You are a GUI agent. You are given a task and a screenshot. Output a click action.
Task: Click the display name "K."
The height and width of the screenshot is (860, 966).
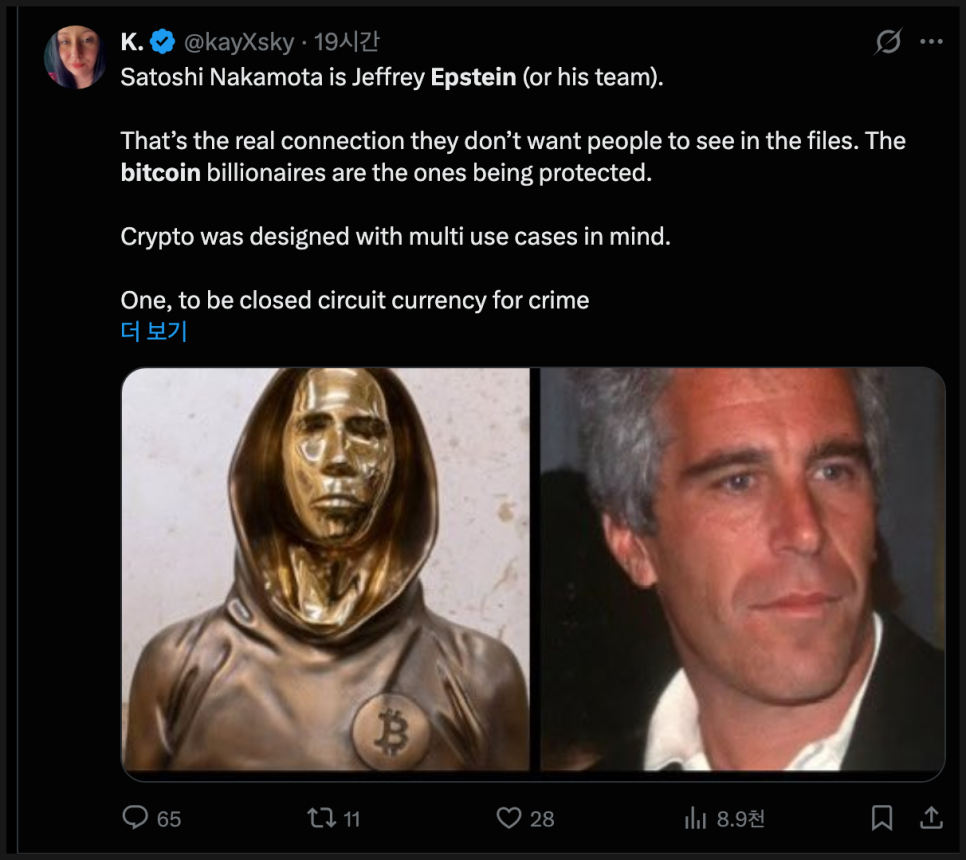(x=131, y=42)
